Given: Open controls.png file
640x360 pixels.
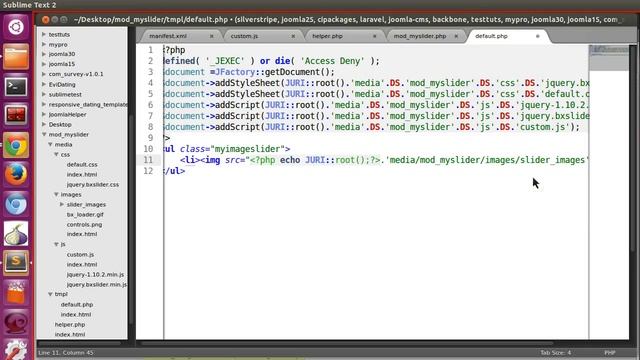Looking at the screenshot, I should [x=84, y=224].
